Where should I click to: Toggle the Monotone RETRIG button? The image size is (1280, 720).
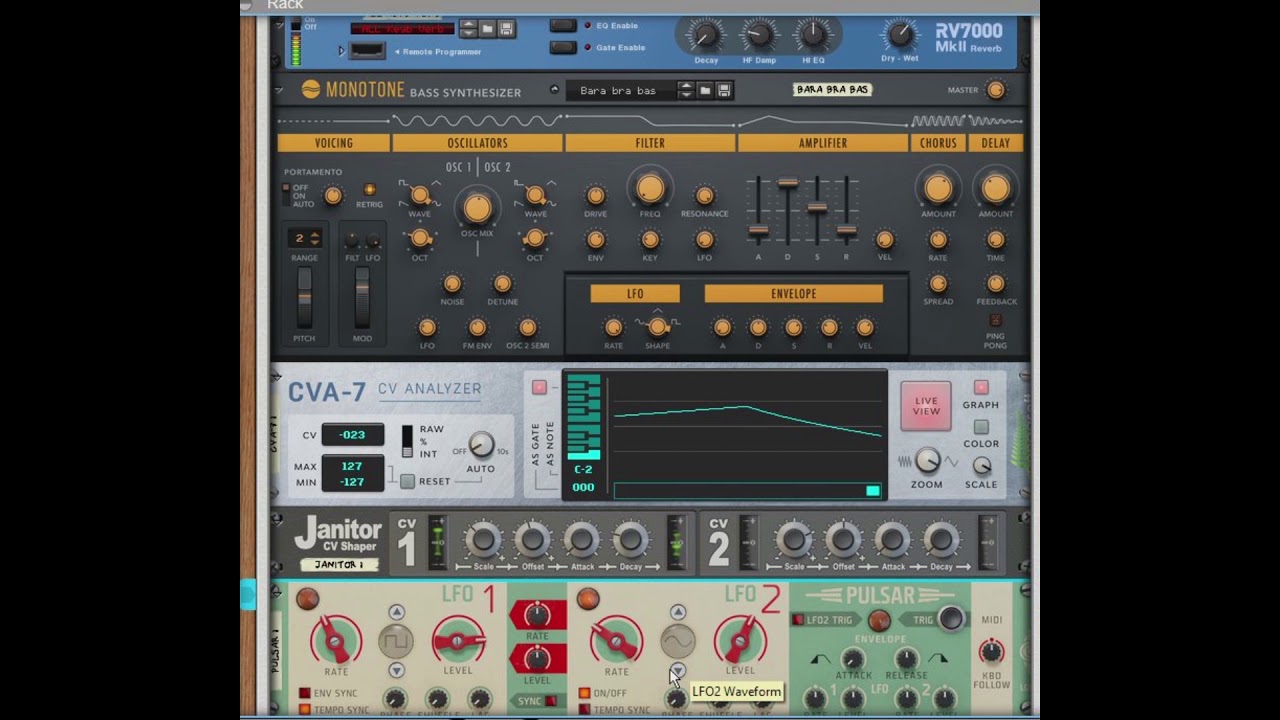coord(369,190)
